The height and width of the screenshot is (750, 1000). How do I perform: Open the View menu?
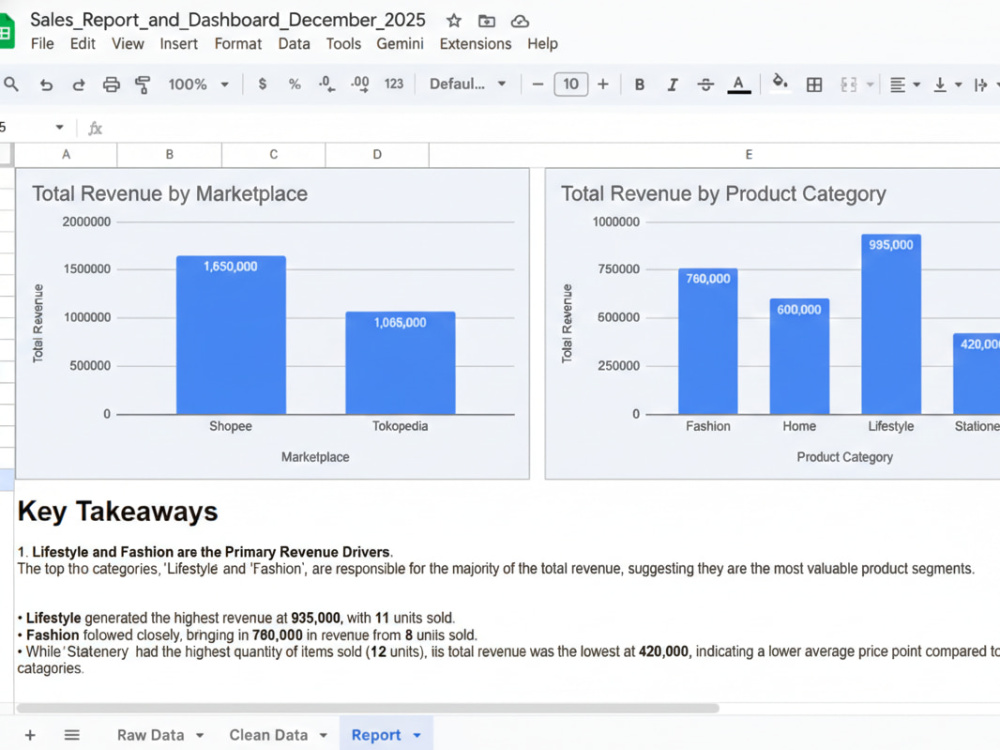(x=128, y=43)
